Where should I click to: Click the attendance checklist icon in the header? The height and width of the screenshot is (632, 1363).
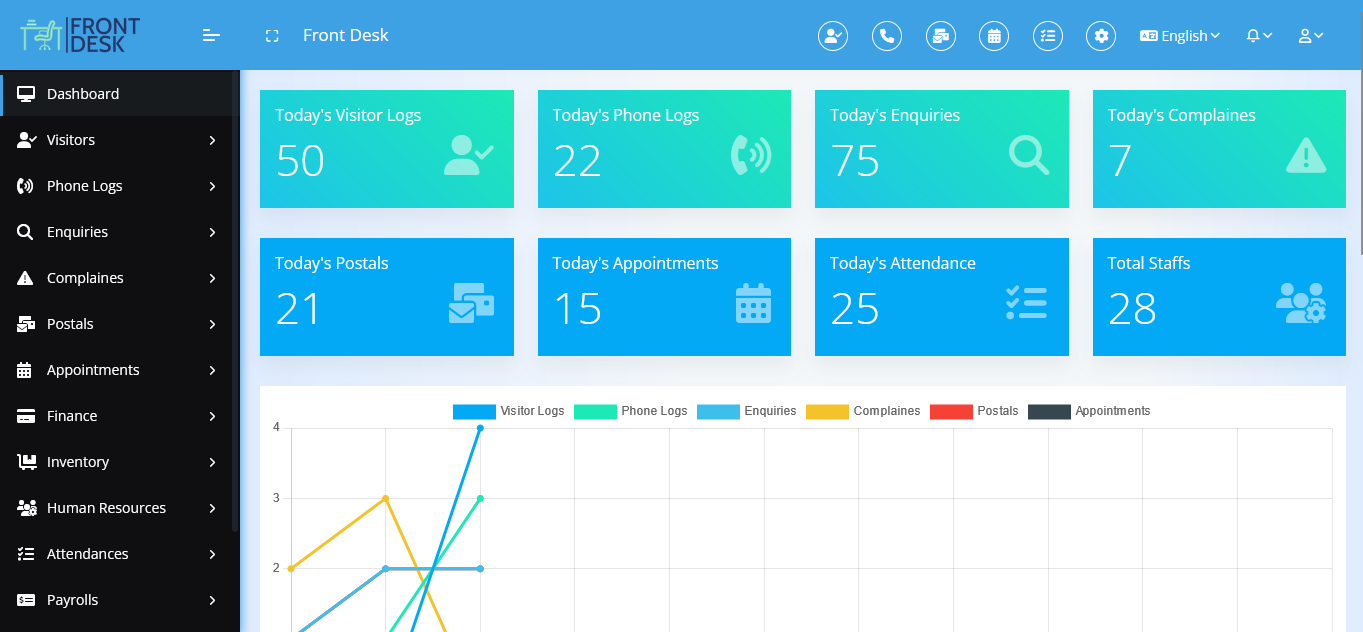tap(1047, 36)
